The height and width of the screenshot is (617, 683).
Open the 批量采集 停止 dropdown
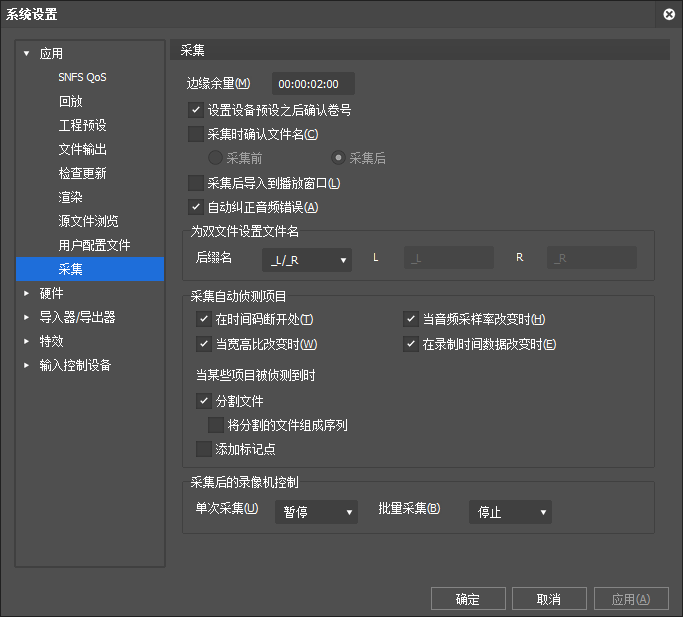510,512
